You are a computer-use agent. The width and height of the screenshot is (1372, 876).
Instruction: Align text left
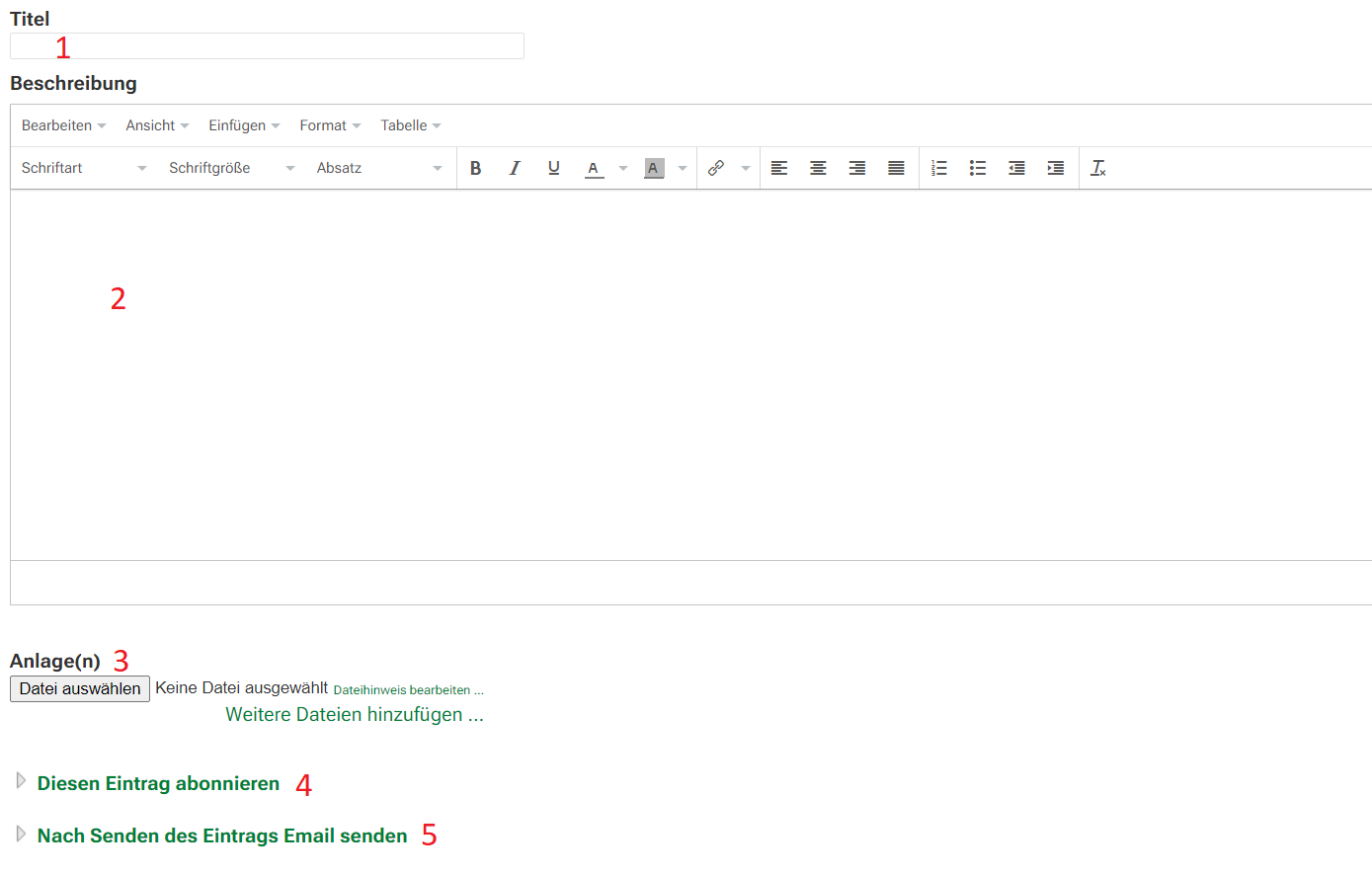pos(779,168)
